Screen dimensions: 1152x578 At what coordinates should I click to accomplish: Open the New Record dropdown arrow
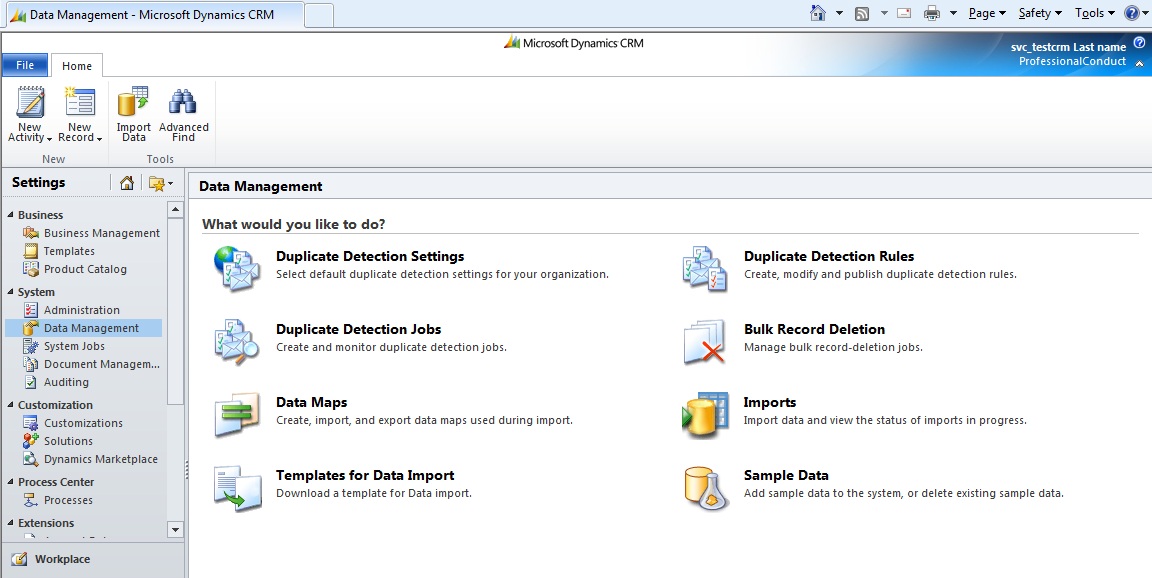pyautogui.click(x=98, y=139)
